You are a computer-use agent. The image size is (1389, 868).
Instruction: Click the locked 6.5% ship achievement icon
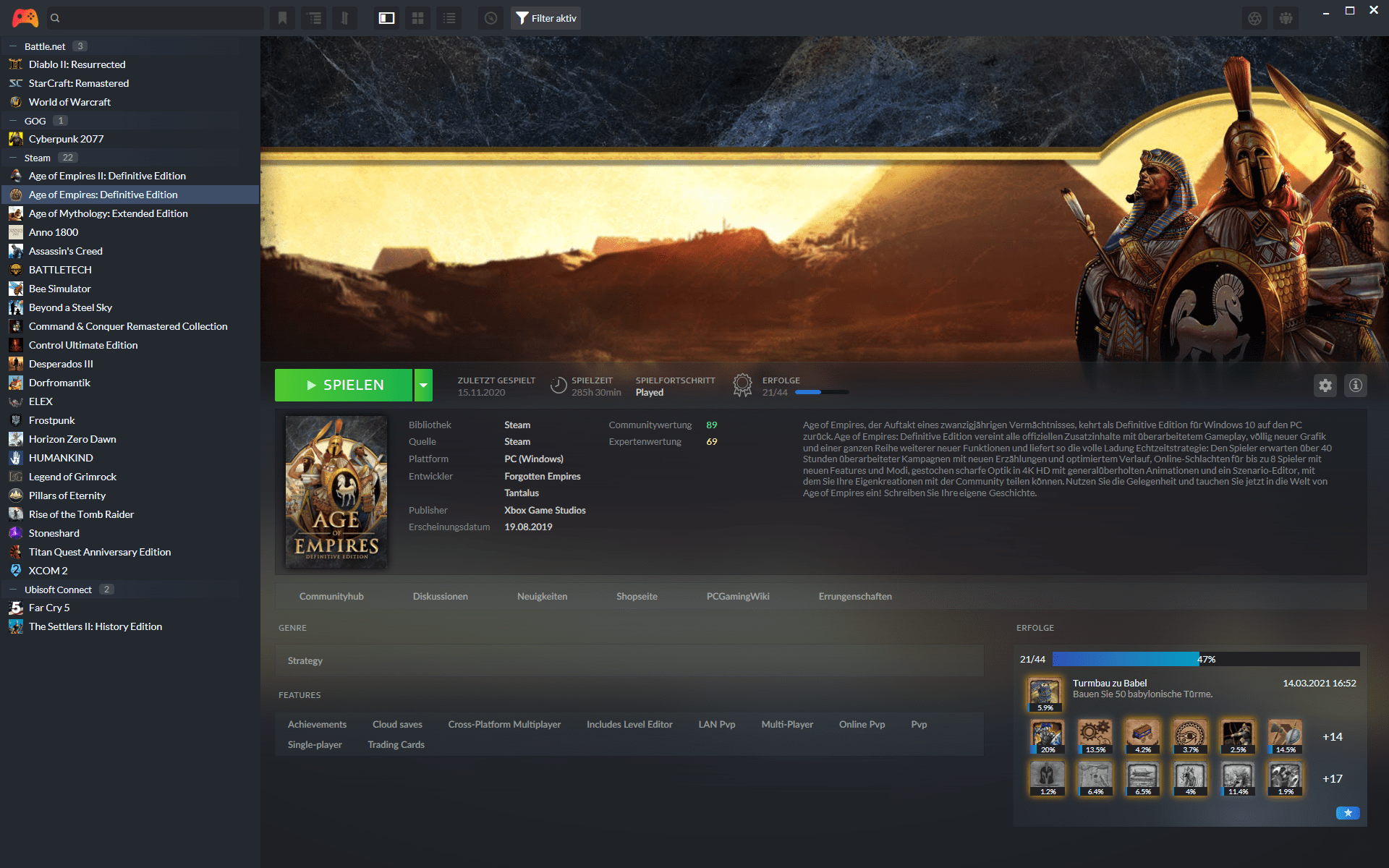pyautogui.click(x=1143, y=778)
